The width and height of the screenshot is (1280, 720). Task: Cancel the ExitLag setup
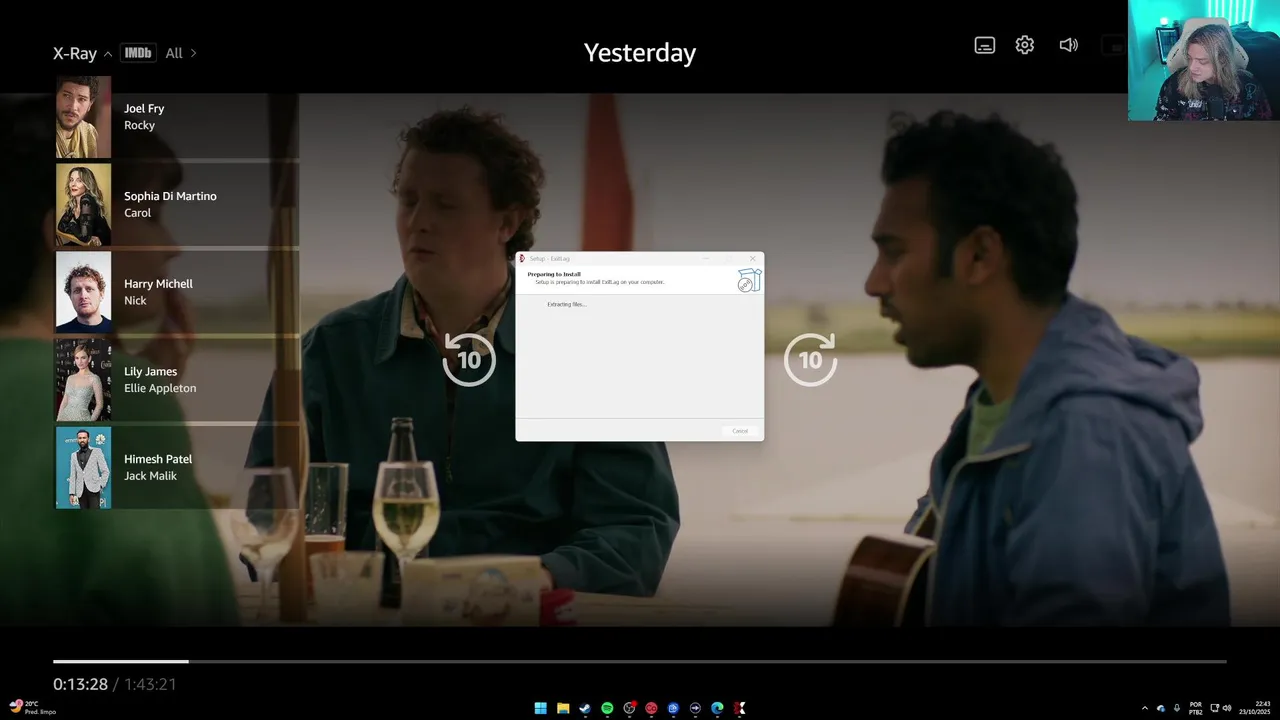click(x=740, y=431)
